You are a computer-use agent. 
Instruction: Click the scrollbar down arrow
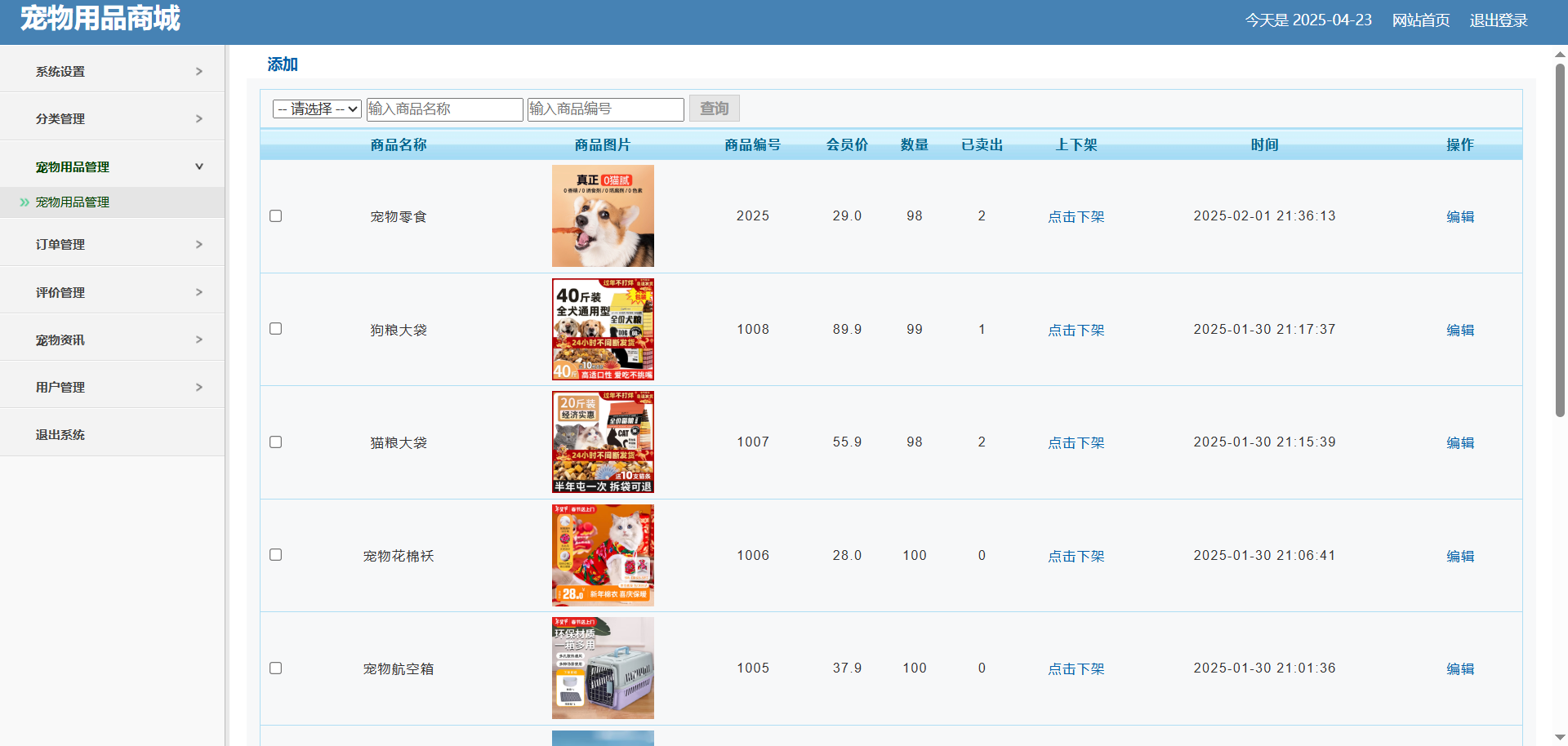tap(1560, 738)
